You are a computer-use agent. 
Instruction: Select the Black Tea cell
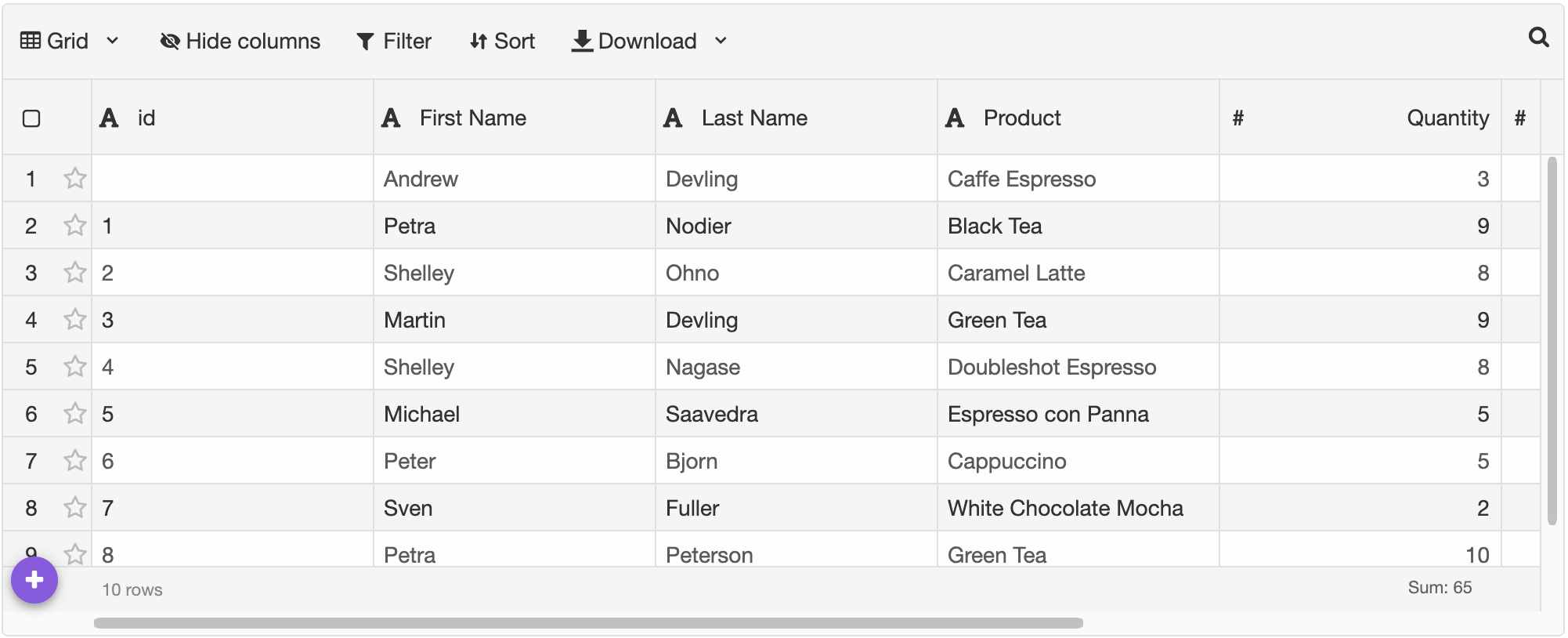tap(1078, 226)
